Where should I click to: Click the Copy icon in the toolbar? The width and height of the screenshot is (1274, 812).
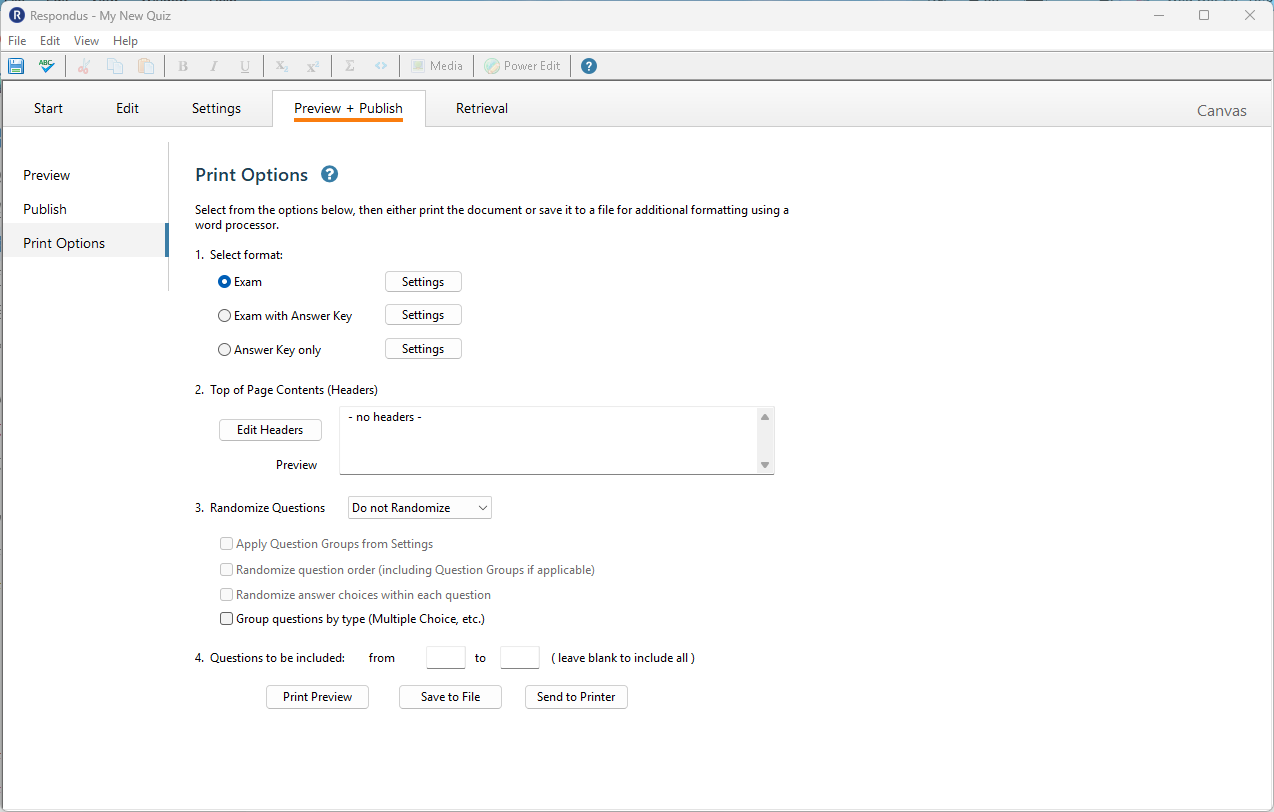pos(114,65)
